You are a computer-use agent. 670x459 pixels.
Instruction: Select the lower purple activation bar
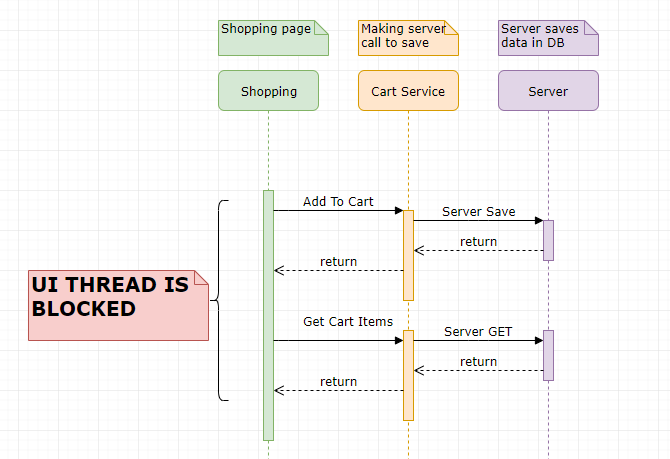click(x=548, y=355)
